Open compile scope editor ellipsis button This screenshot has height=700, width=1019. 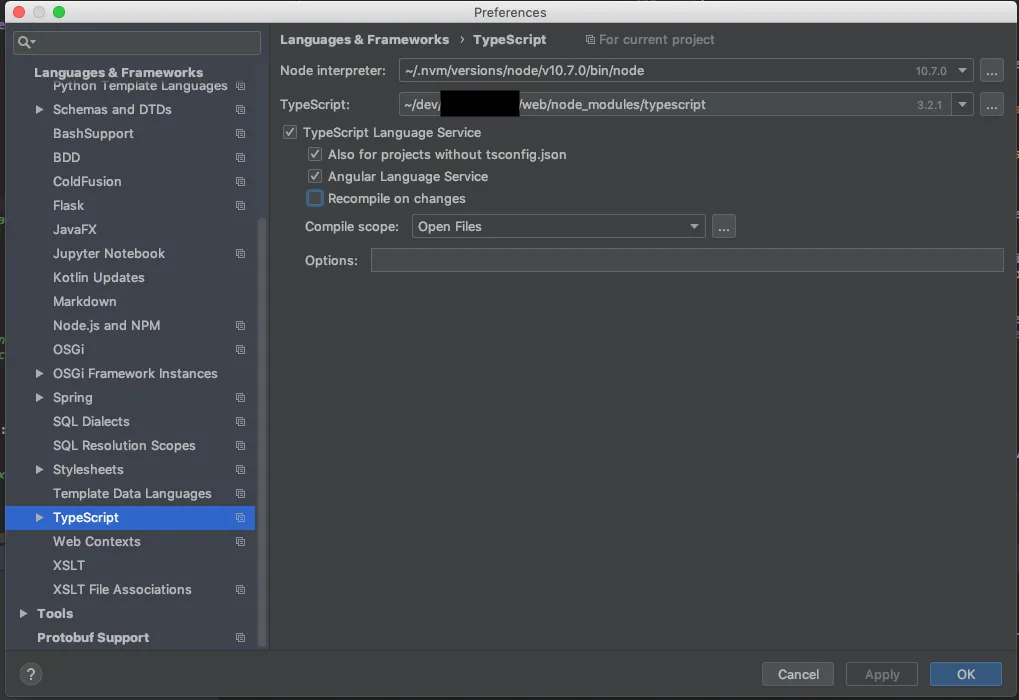[x=724, y=226]
